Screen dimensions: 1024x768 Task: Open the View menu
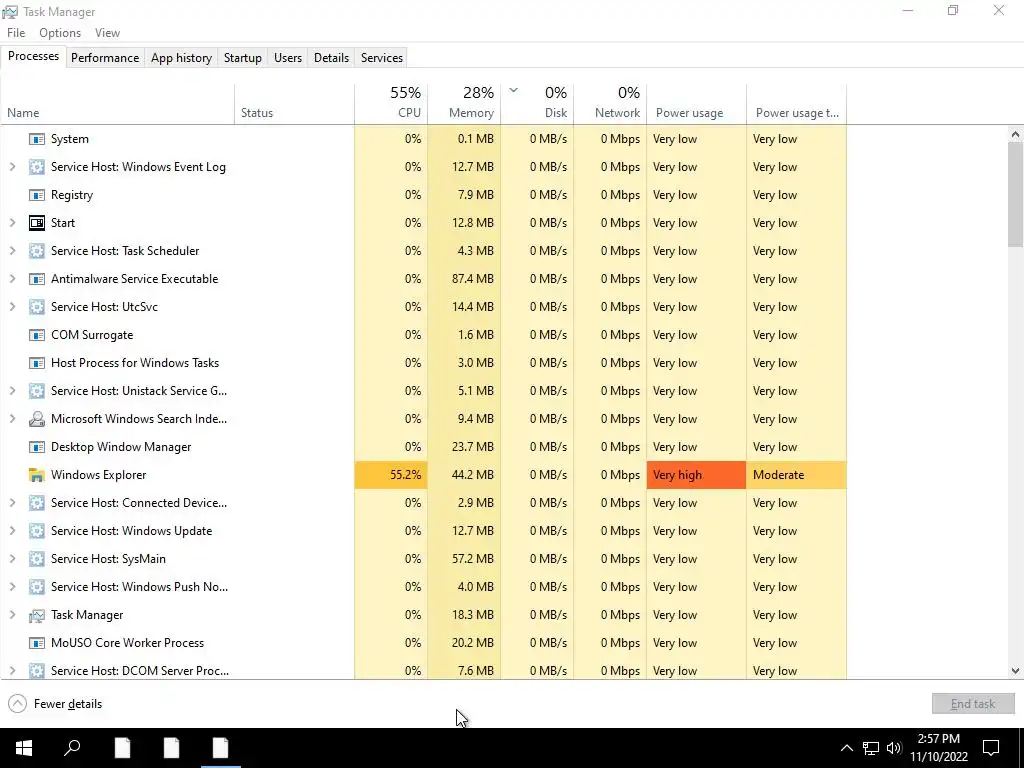click(107, 33)
